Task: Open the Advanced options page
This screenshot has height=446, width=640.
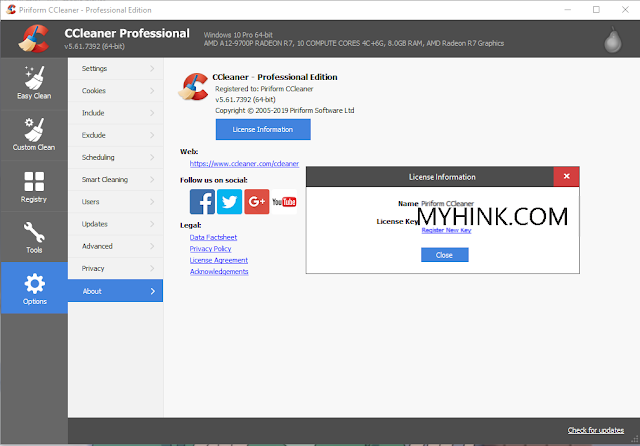Action: [x=116, y=246]
